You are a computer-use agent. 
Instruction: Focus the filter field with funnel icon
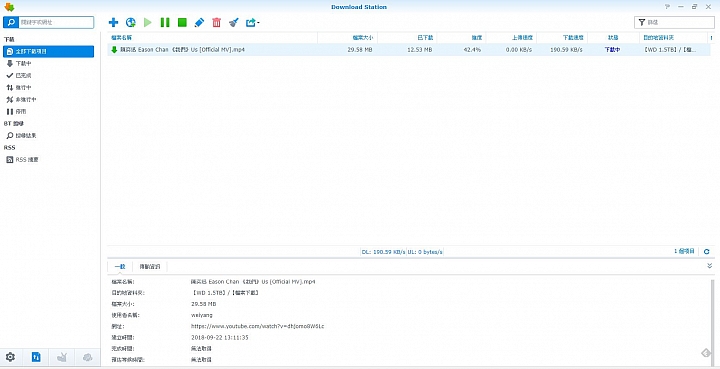674,22
